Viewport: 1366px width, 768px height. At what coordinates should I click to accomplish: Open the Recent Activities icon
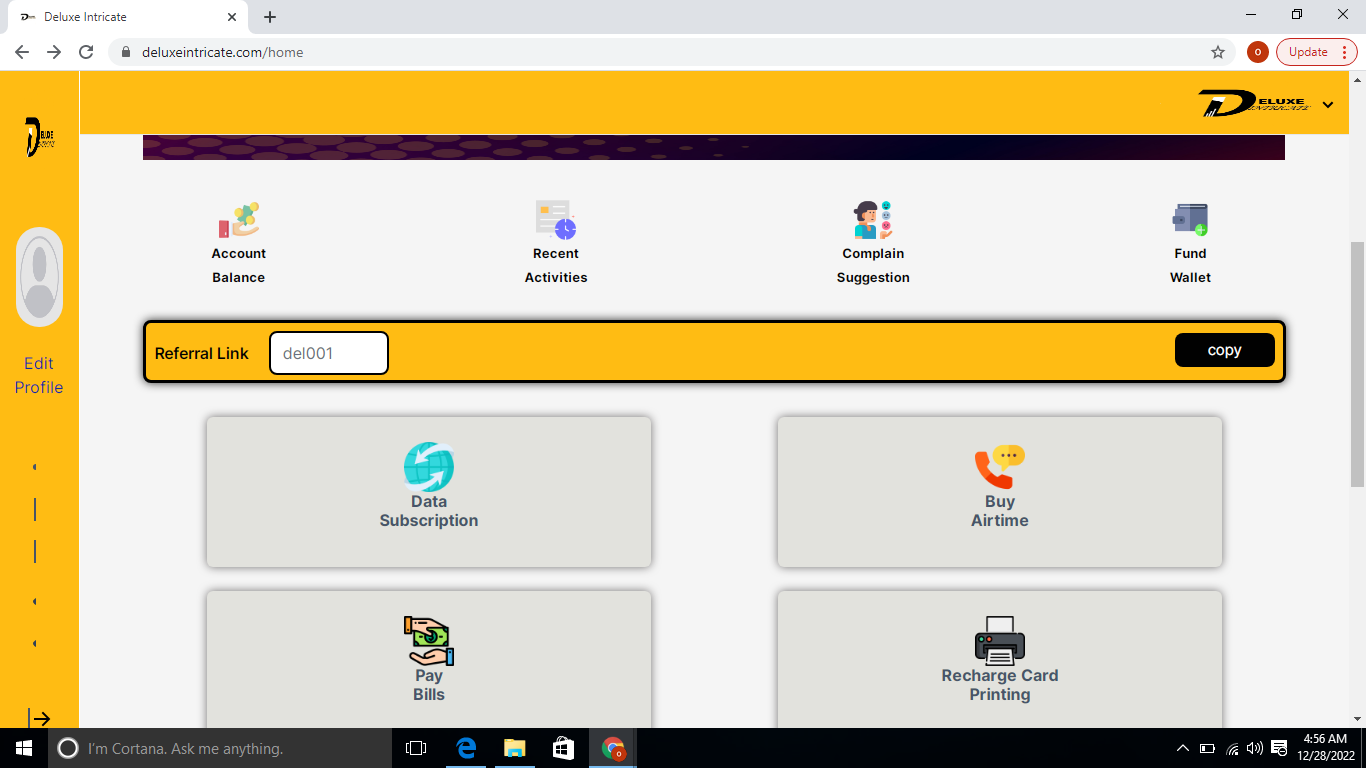(x=556, y=220)
